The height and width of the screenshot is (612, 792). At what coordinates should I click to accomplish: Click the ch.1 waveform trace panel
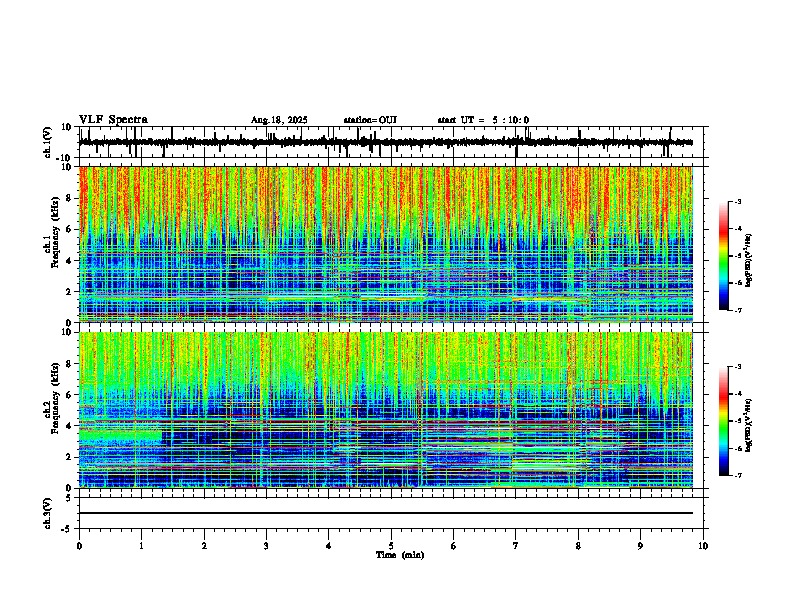pyautogui.click(x=391, y=142)
